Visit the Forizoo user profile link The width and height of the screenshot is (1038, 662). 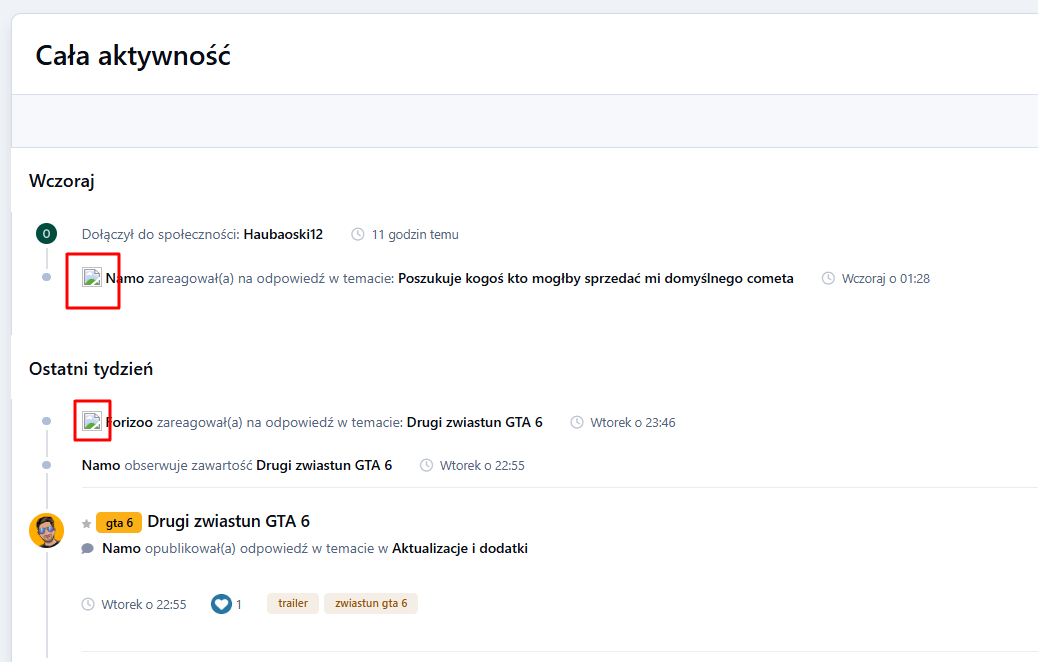pyautogui.click(x=130, y=423)
